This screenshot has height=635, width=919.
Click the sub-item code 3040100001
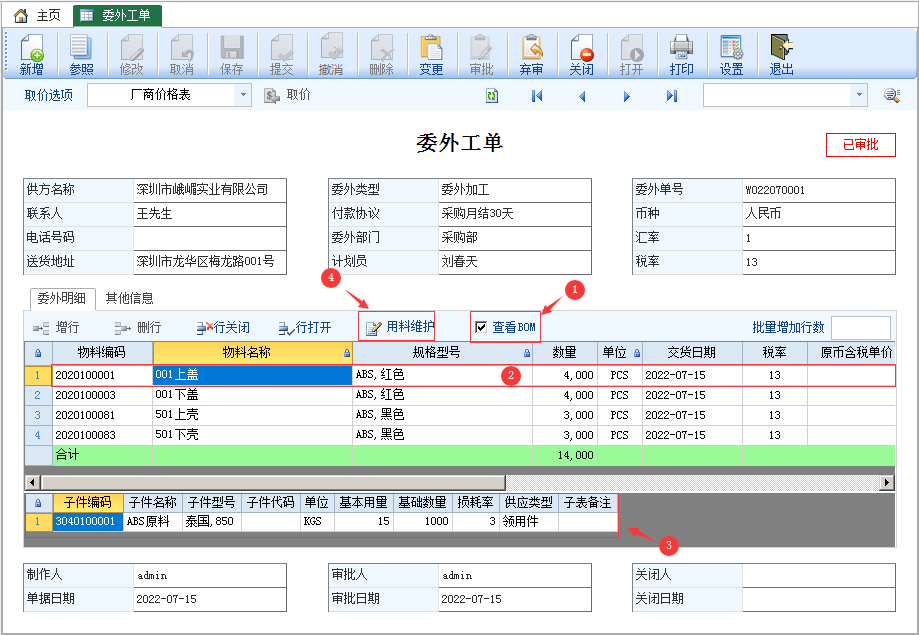88,521
